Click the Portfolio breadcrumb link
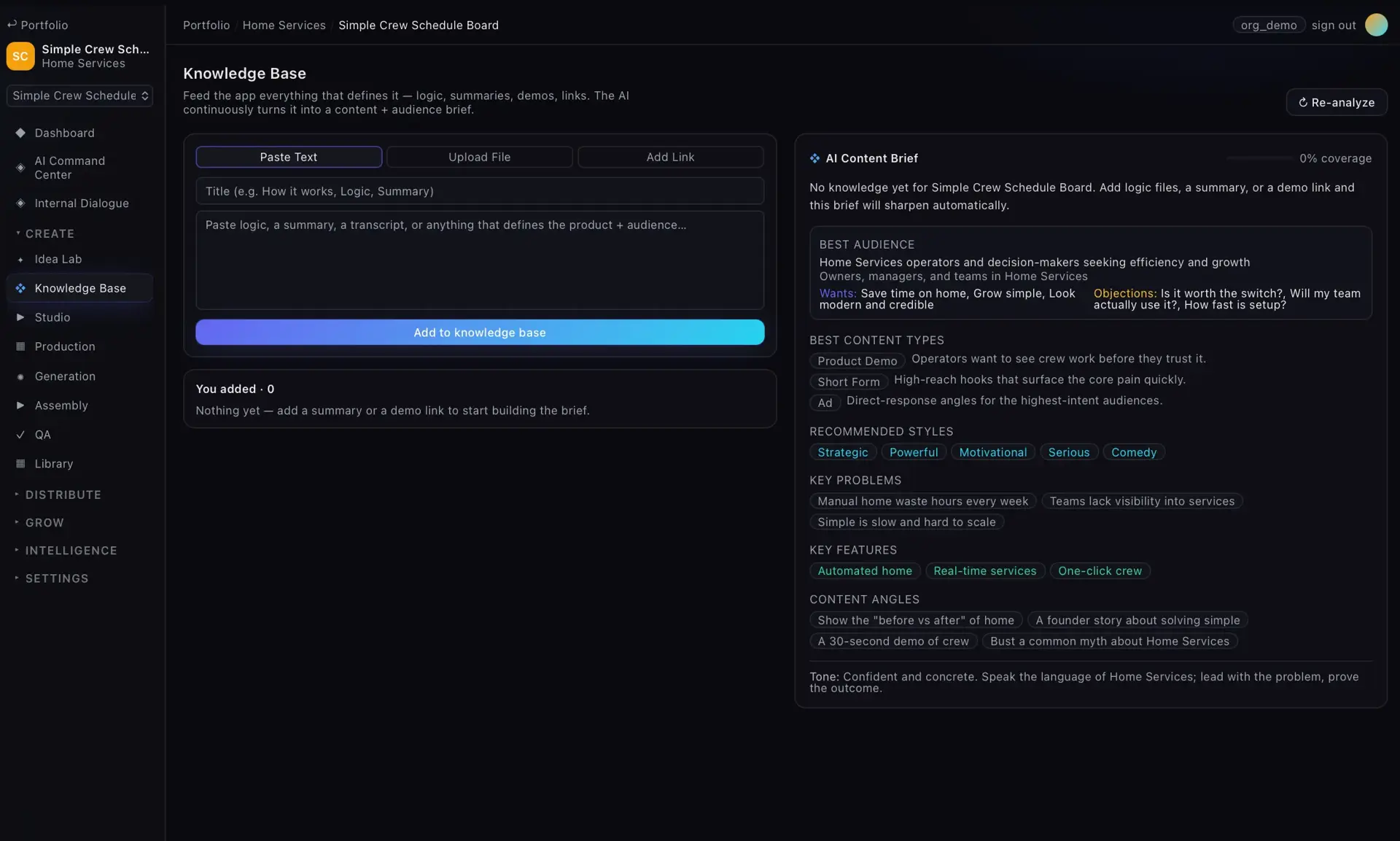This screenshot has height=841, width=1400. [206, 25]
